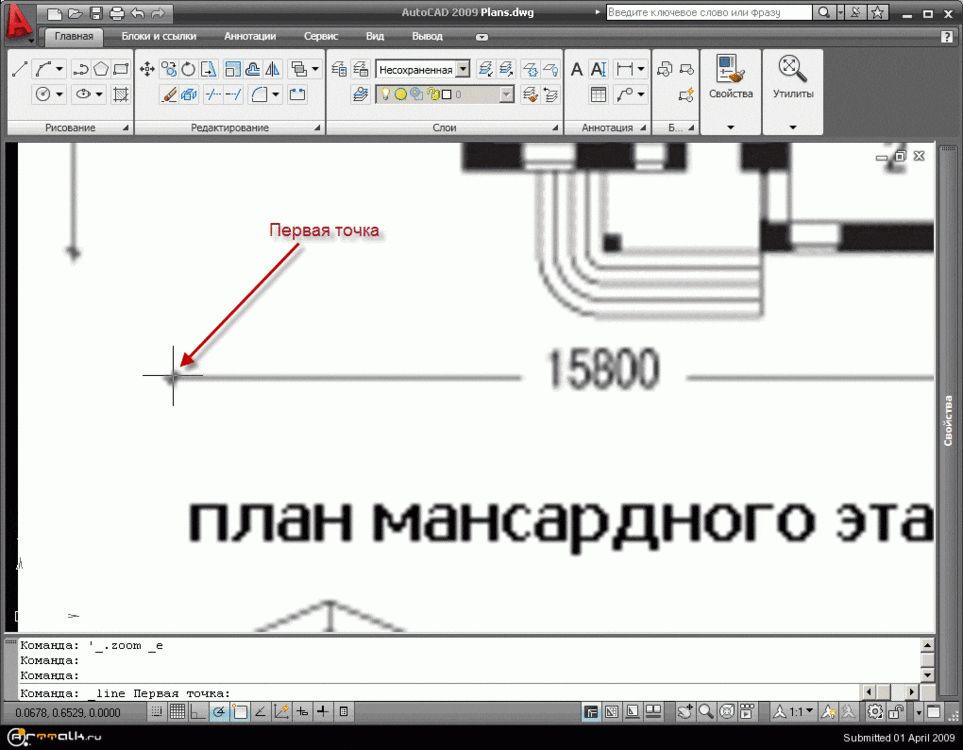The width and height of the screenshot is (963, 750).
Task: Open the Несохраненная layer state dropdown
Action: pyautogui.click(x=461, y=69)
